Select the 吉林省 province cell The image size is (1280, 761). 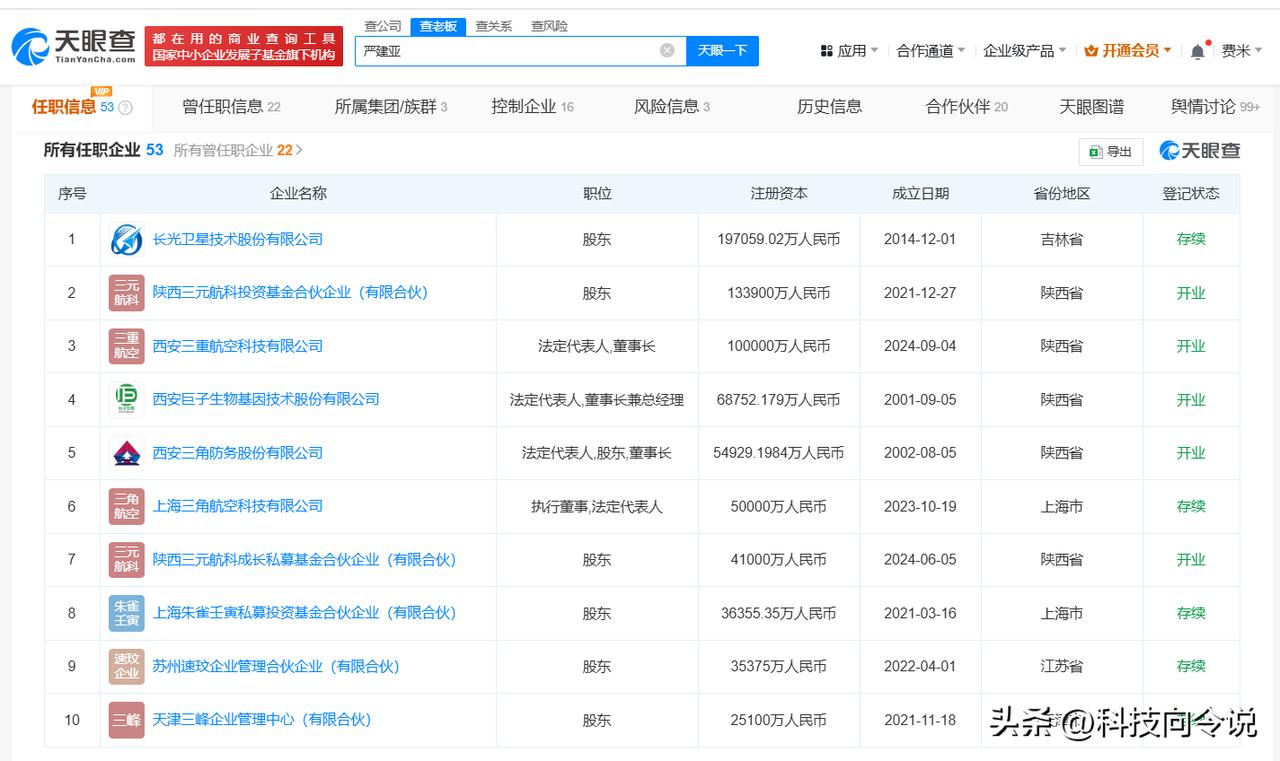coord(1062,240)
